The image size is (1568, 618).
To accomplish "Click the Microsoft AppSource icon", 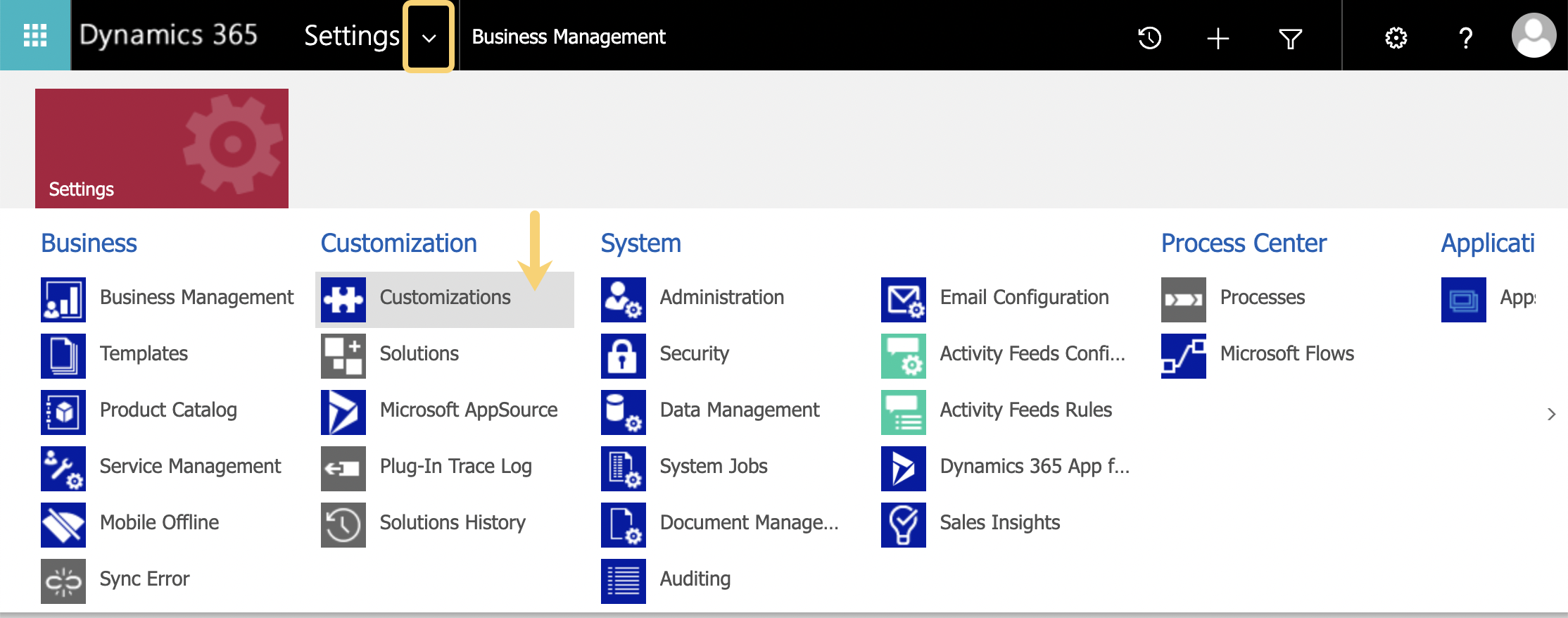I will pos(343,412).
